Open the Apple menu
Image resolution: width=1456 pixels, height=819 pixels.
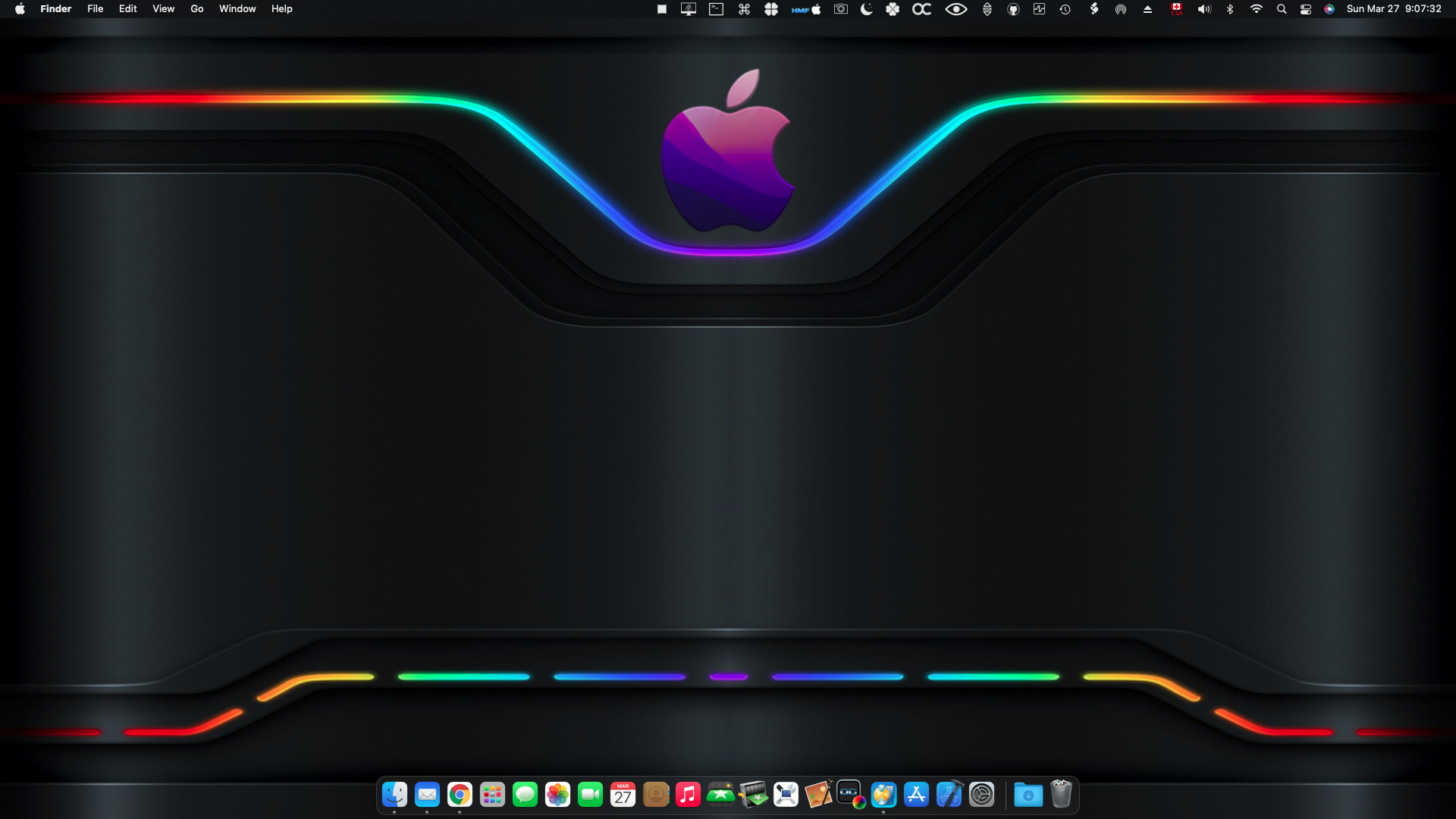pyautogui.click(x=20, y=9)
